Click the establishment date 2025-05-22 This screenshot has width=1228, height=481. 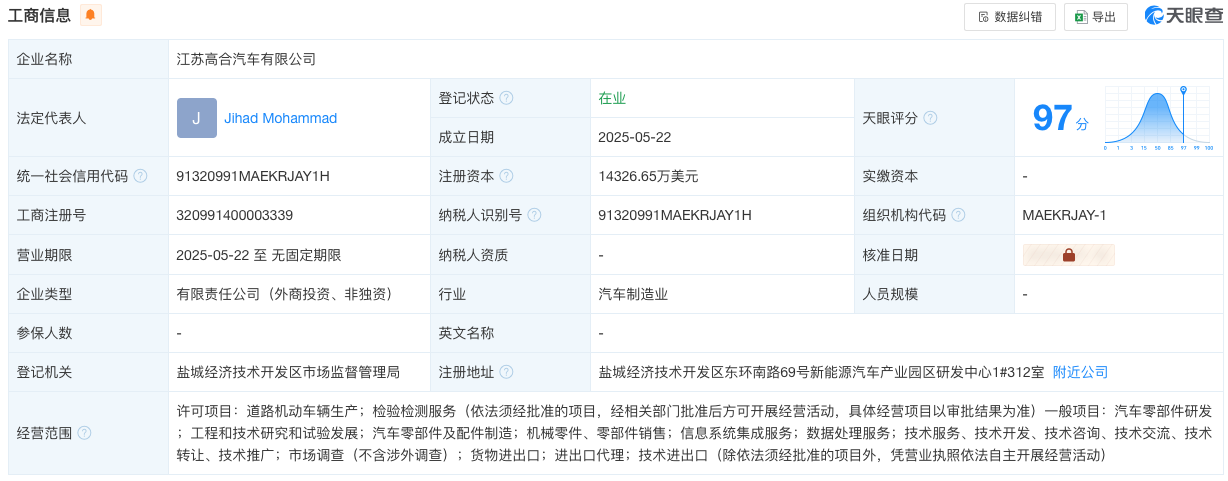pyautogui.click(x=634, y=137)
